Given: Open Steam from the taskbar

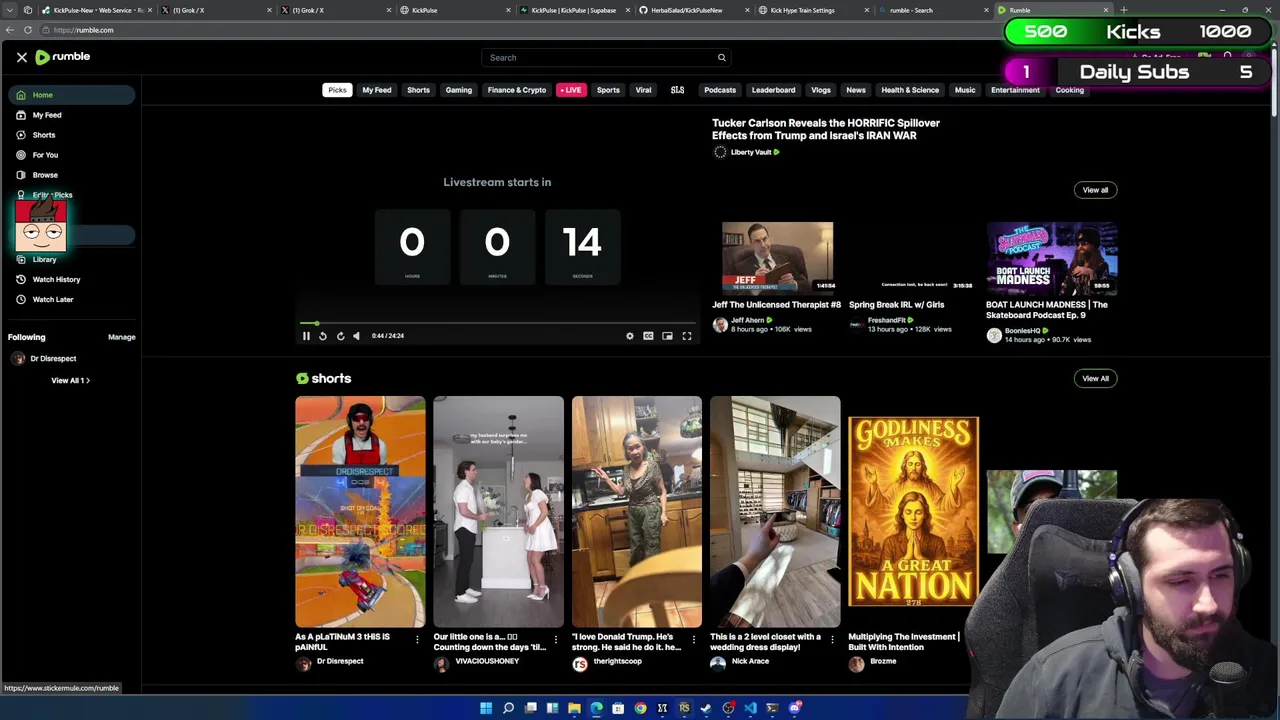Looking at the screenshot, I should tap(706, 708).
